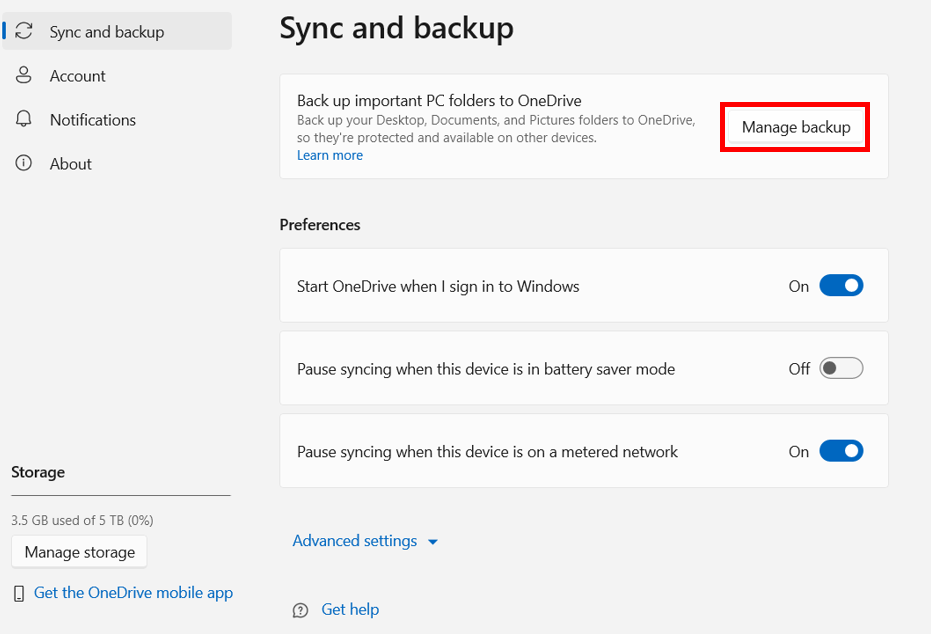
Task: Follow the Learn more link
Action: click(330, 156)
